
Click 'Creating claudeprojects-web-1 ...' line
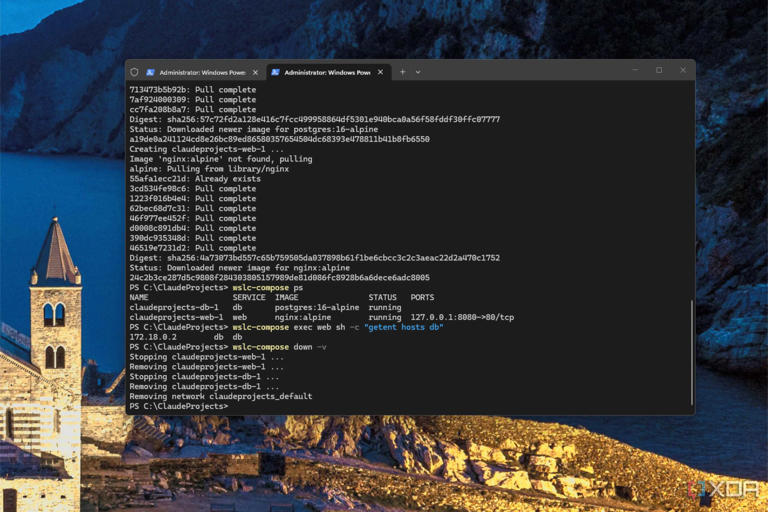tap(206, 149)
